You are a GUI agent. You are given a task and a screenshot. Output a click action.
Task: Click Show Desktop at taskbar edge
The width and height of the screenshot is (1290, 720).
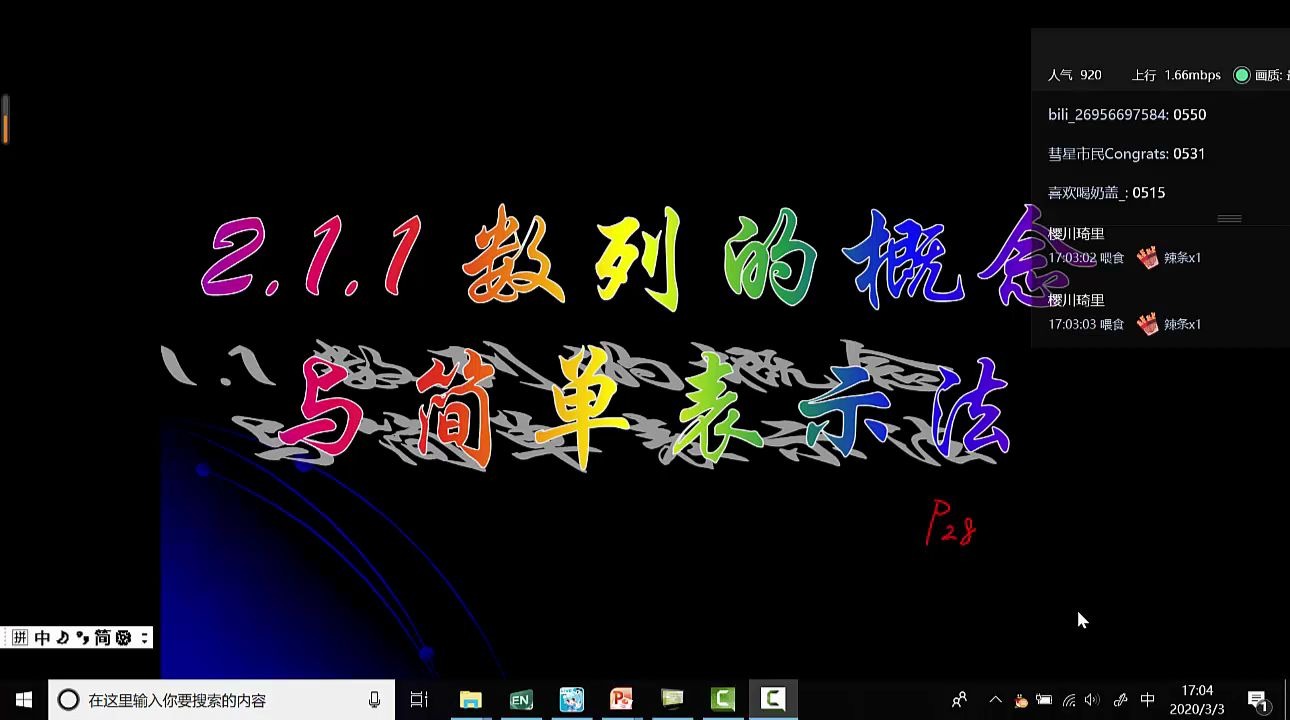pyautogui.click(x=1287, y=700)
